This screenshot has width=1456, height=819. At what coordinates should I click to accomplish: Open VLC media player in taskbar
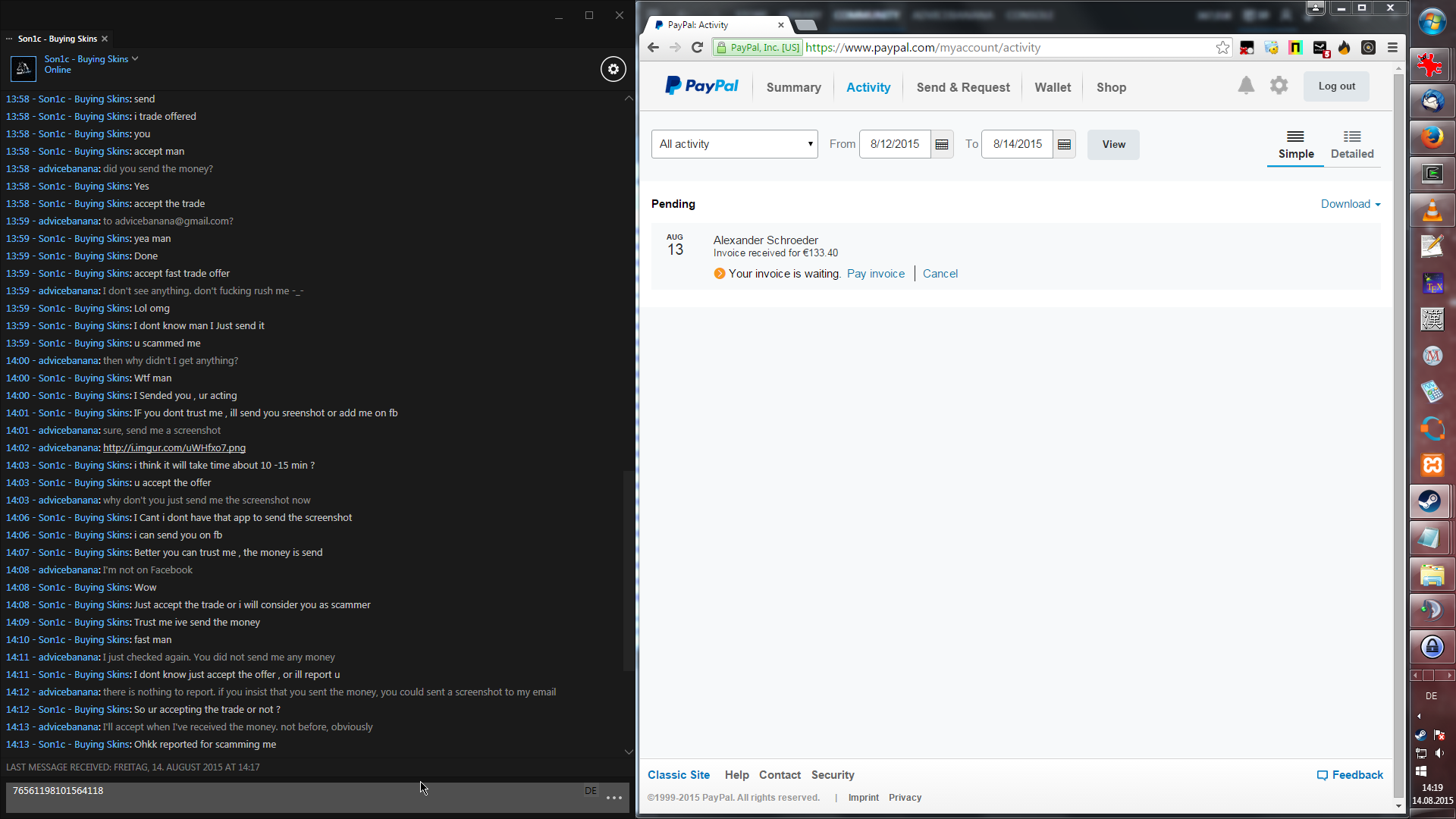click(x=1432, y=210)
